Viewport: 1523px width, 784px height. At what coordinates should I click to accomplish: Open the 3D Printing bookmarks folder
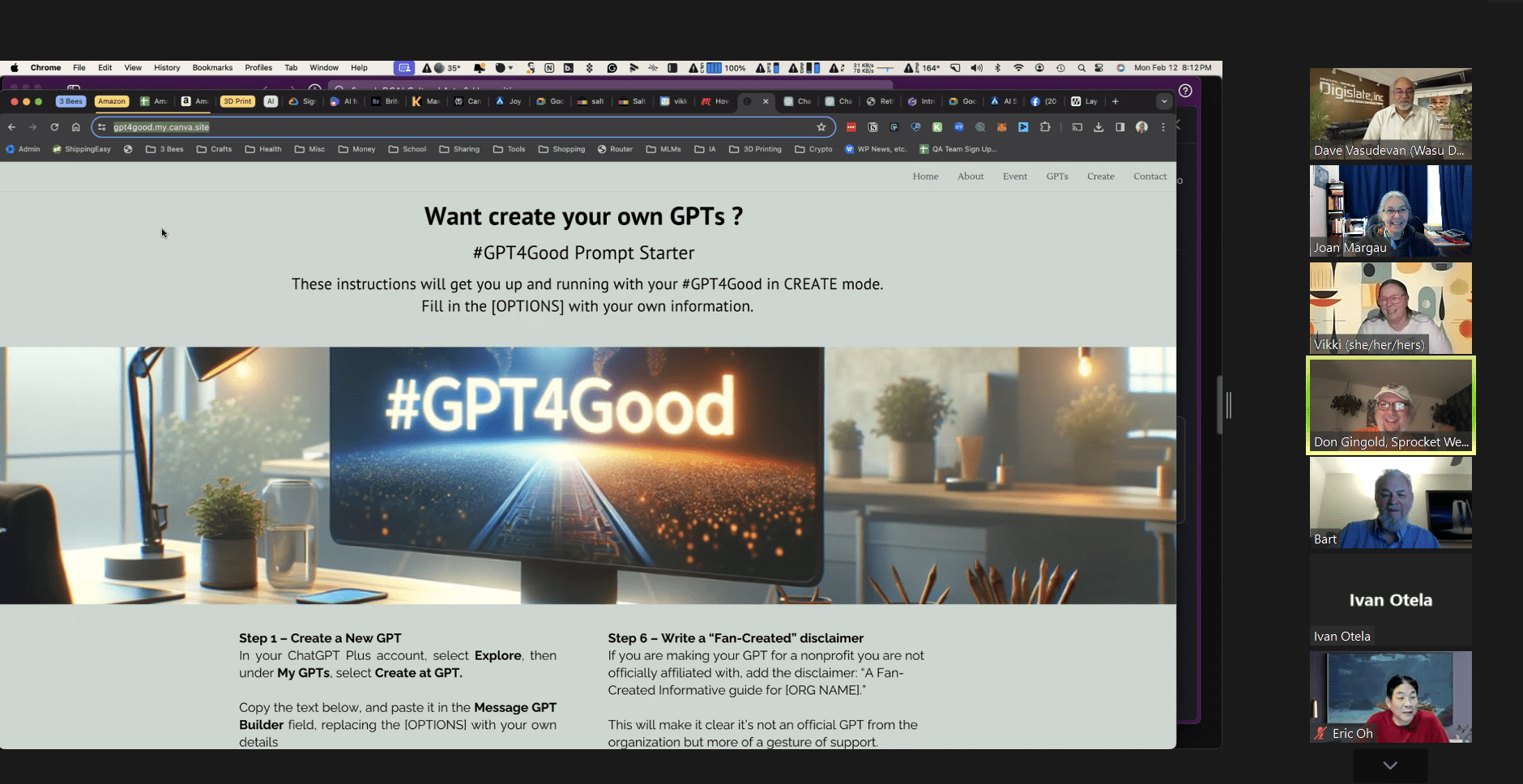[755, 149]
